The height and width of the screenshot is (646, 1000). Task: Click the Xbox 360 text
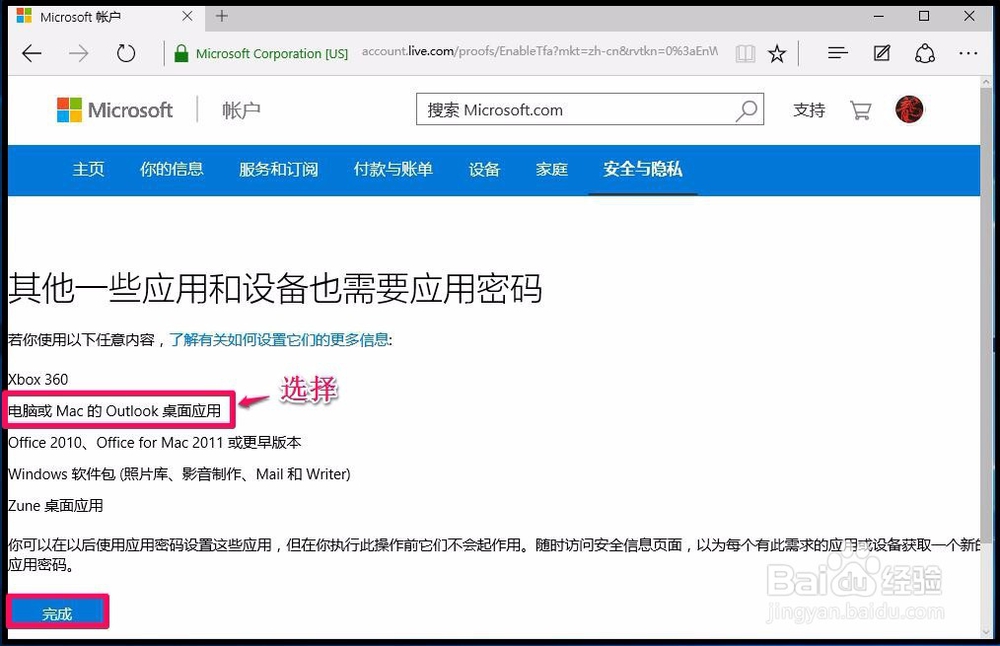click(38, 379)
